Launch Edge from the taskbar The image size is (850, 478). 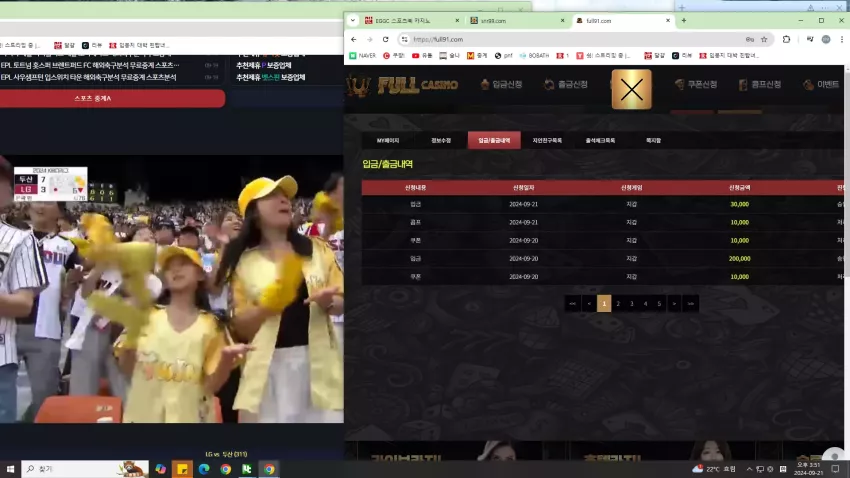[x=204, y=469]
